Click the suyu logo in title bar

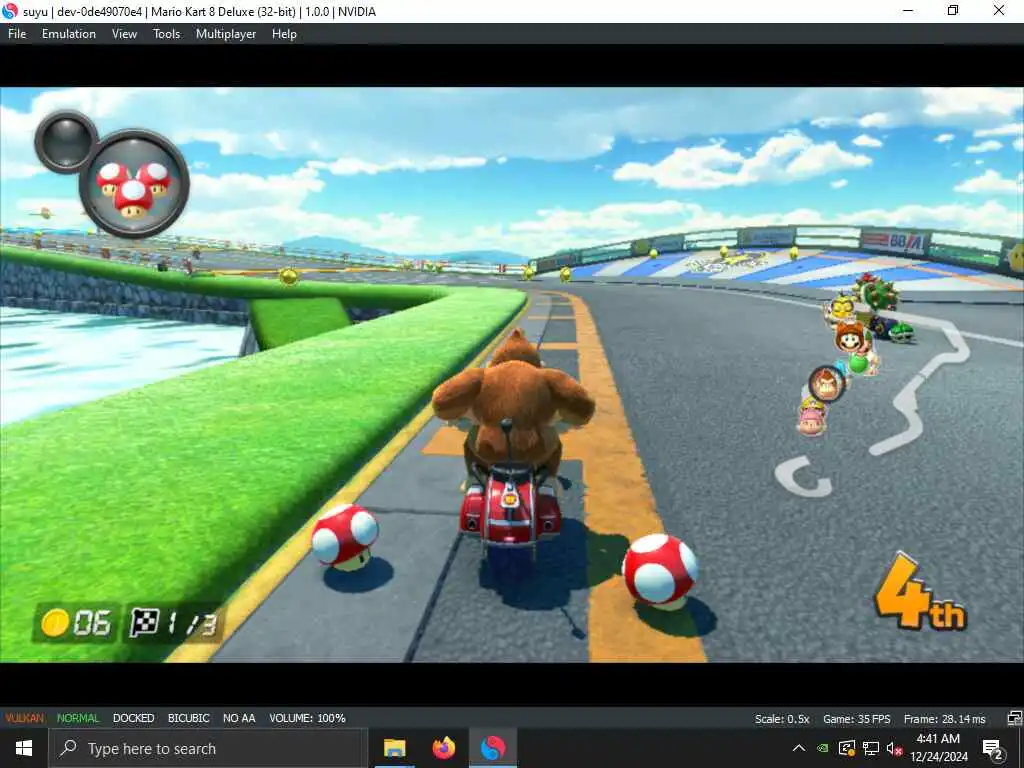[10, 11]
